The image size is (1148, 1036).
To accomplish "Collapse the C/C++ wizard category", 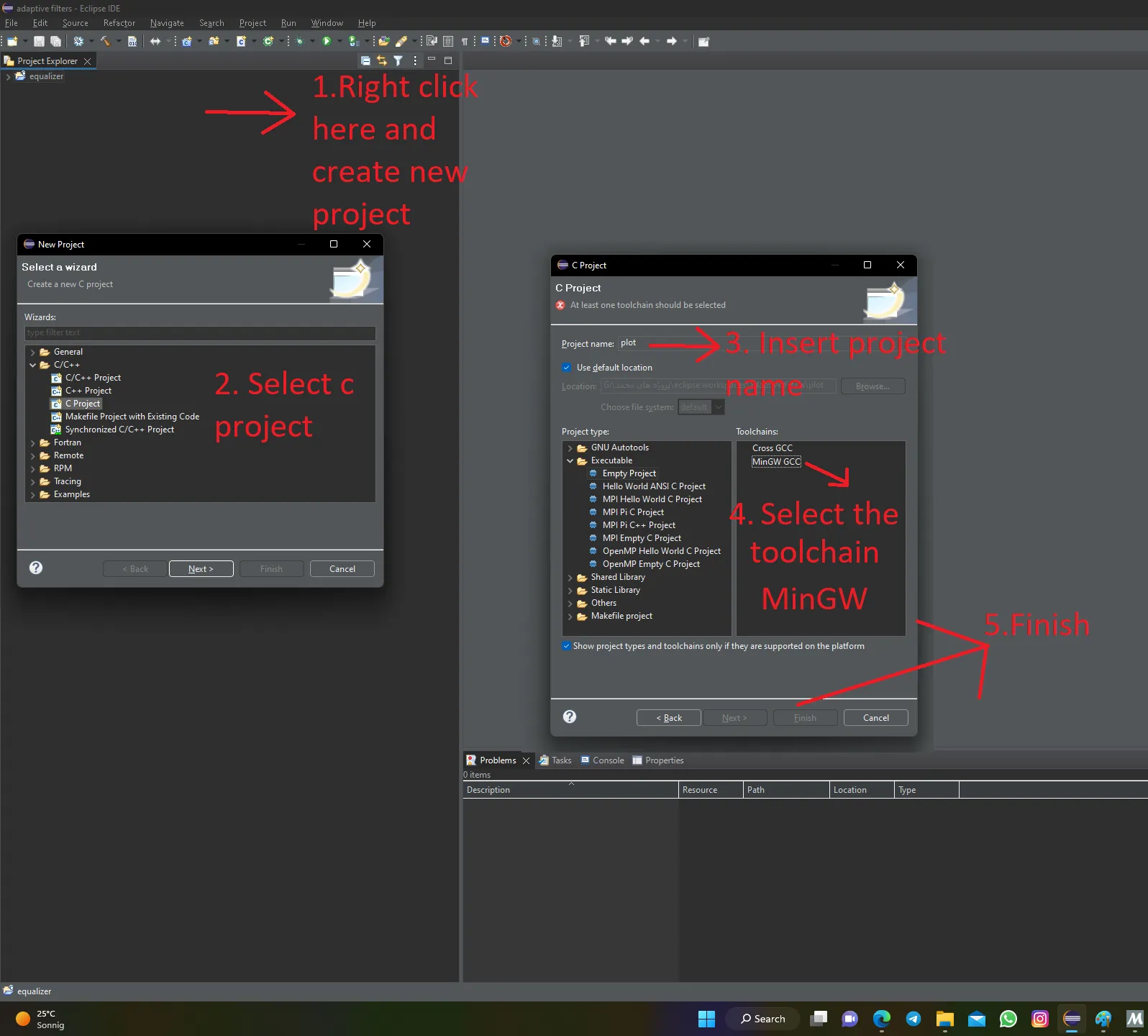I will coord(32,365).
